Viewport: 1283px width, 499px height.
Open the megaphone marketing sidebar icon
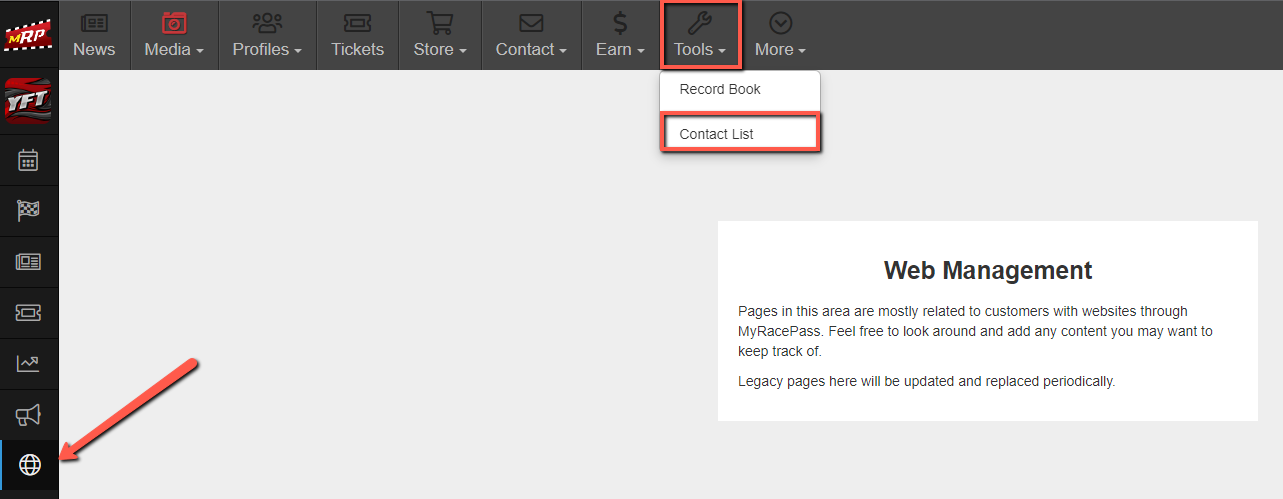coord(29,415)
